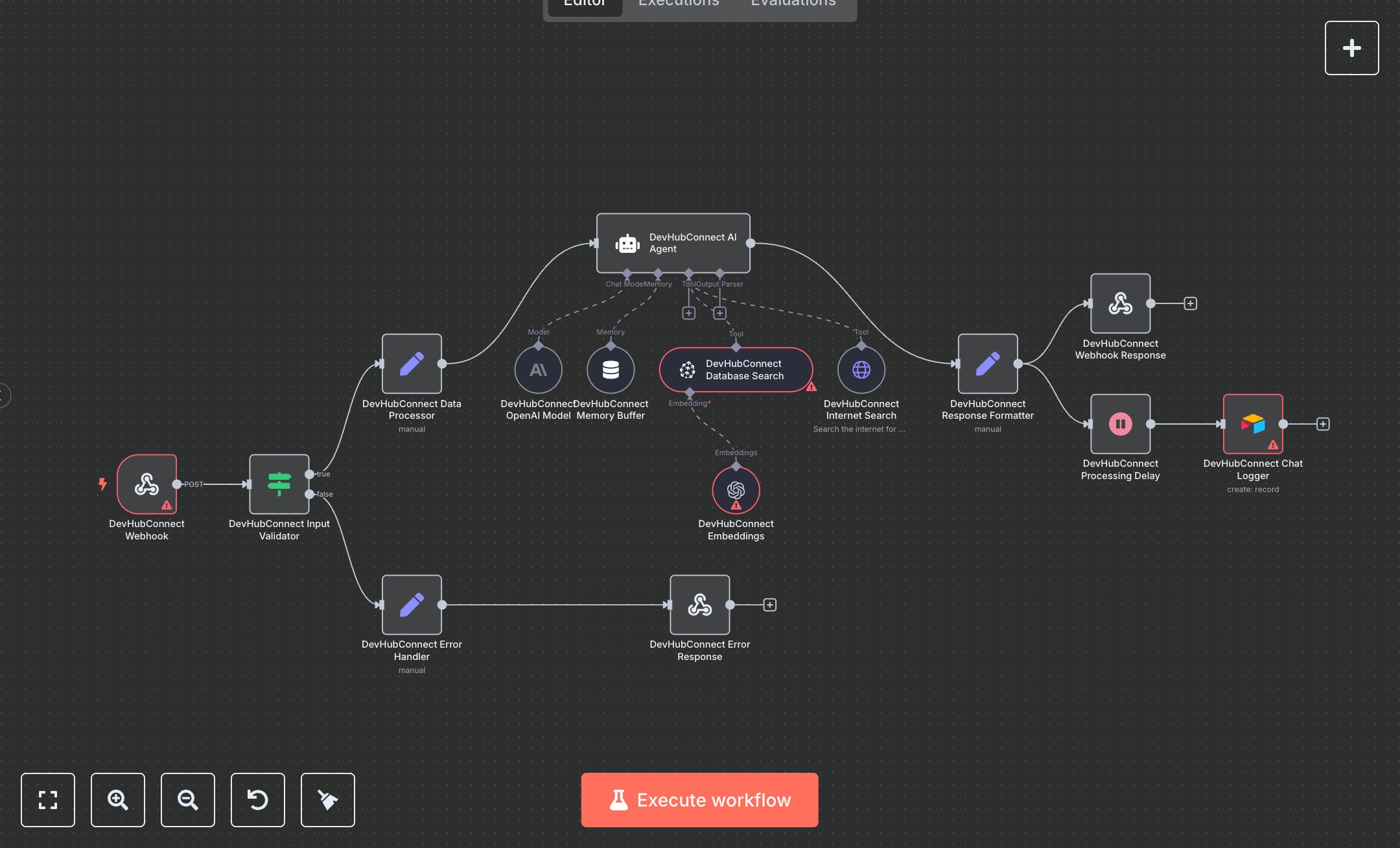
Task: Zoom in with the magnifier plus icon
Action: point(118,800)
